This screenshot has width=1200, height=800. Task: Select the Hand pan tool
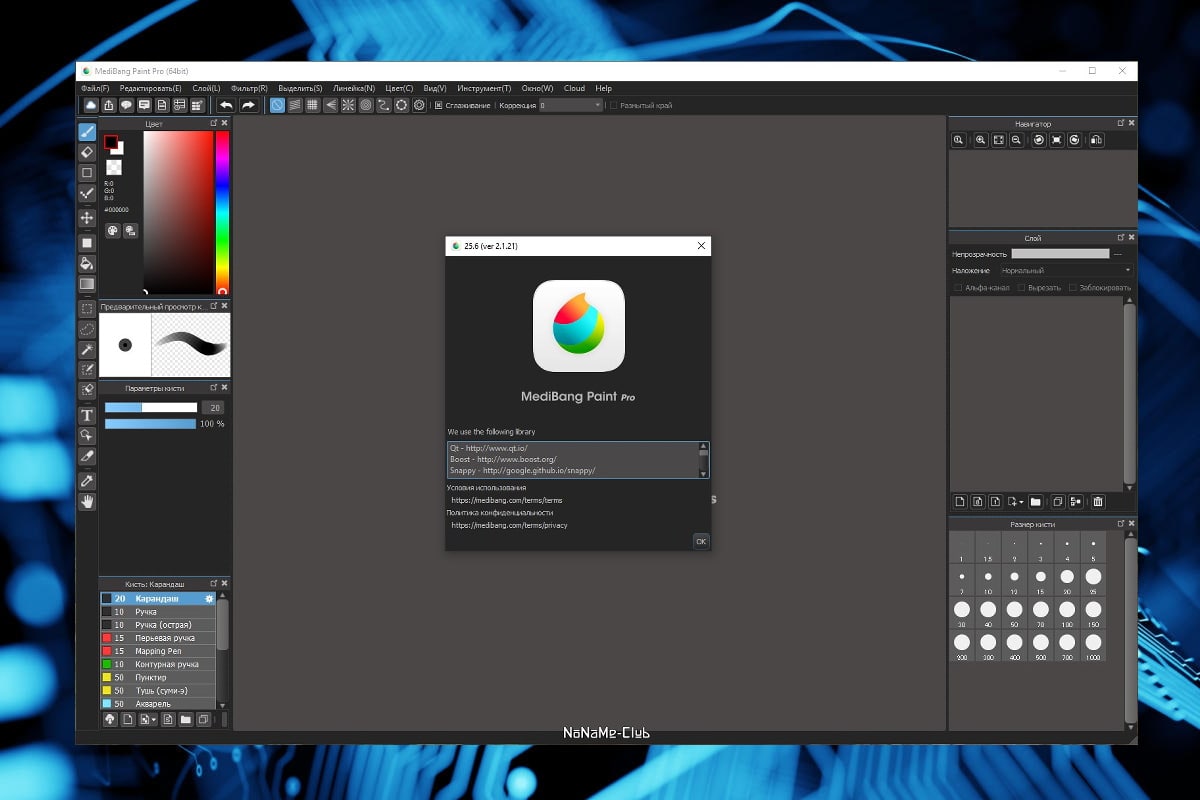[x=87, y=501]
